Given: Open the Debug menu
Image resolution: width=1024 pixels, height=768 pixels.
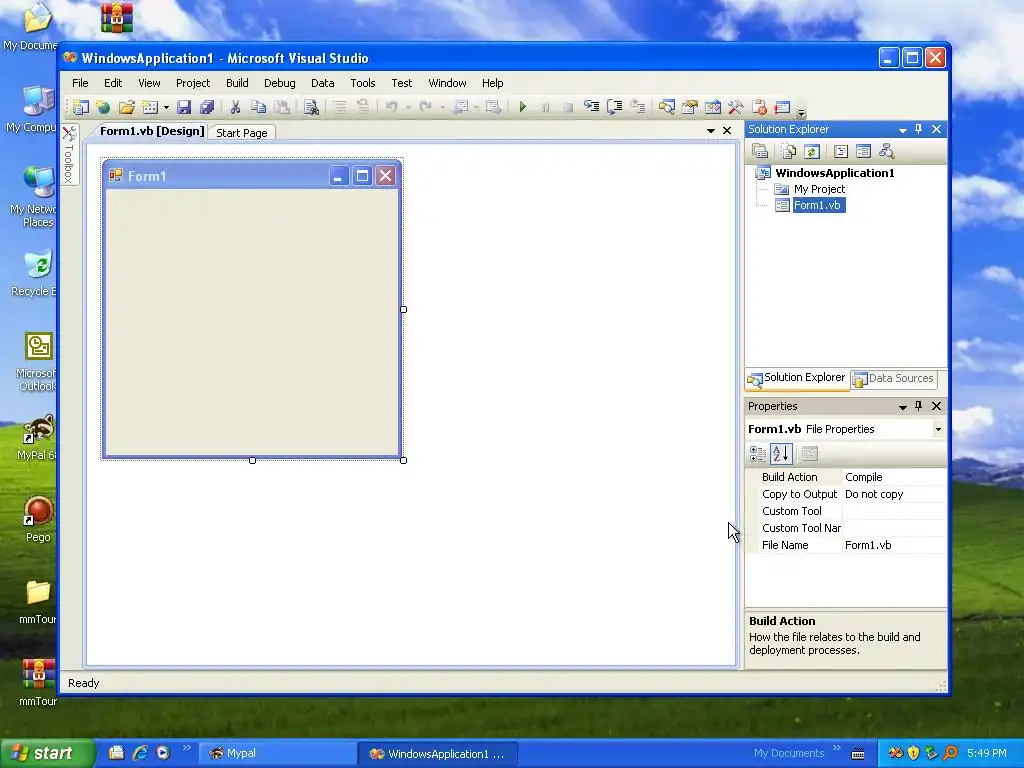Looking at the screenshot, I should 280,83.
